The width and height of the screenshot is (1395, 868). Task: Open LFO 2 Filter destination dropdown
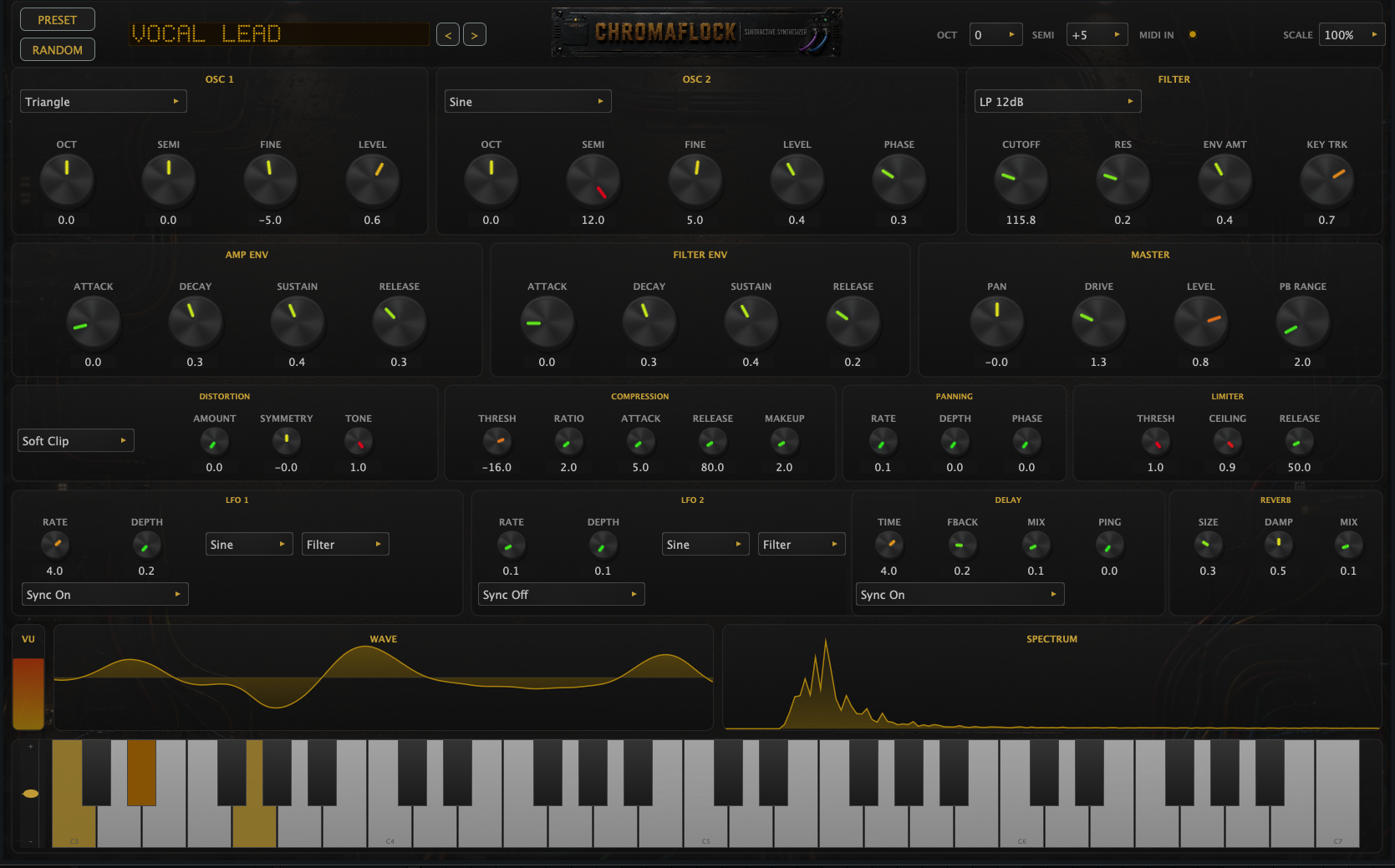point(802,544)
